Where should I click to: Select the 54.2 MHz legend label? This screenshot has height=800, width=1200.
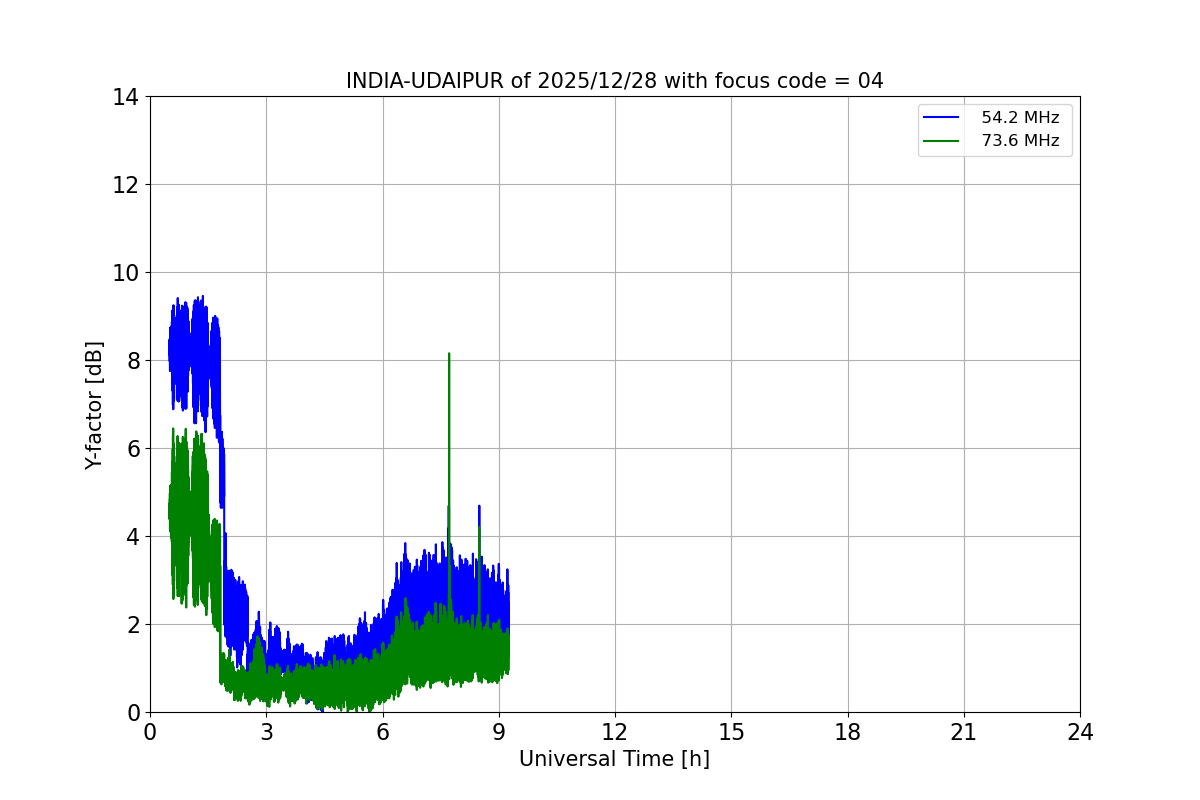[1020, 118]
